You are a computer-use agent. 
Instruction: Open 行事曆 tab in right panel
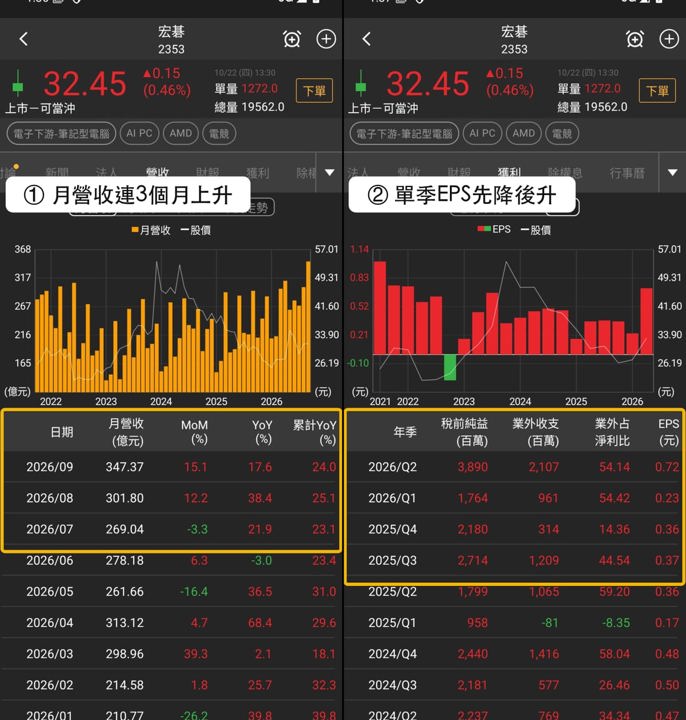pos(627,173)
